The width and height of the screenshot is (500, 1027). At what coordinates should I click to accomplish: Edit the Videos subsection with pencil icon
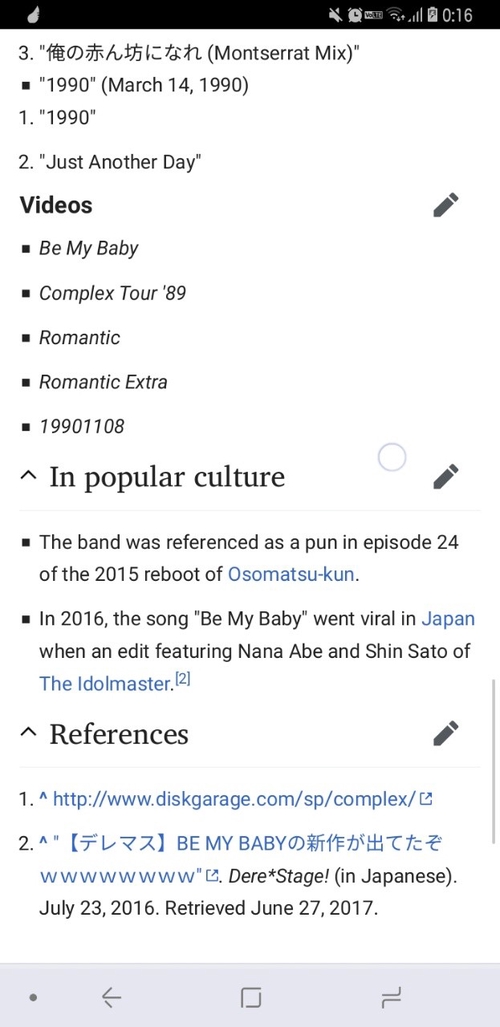(x=446, y=205)
